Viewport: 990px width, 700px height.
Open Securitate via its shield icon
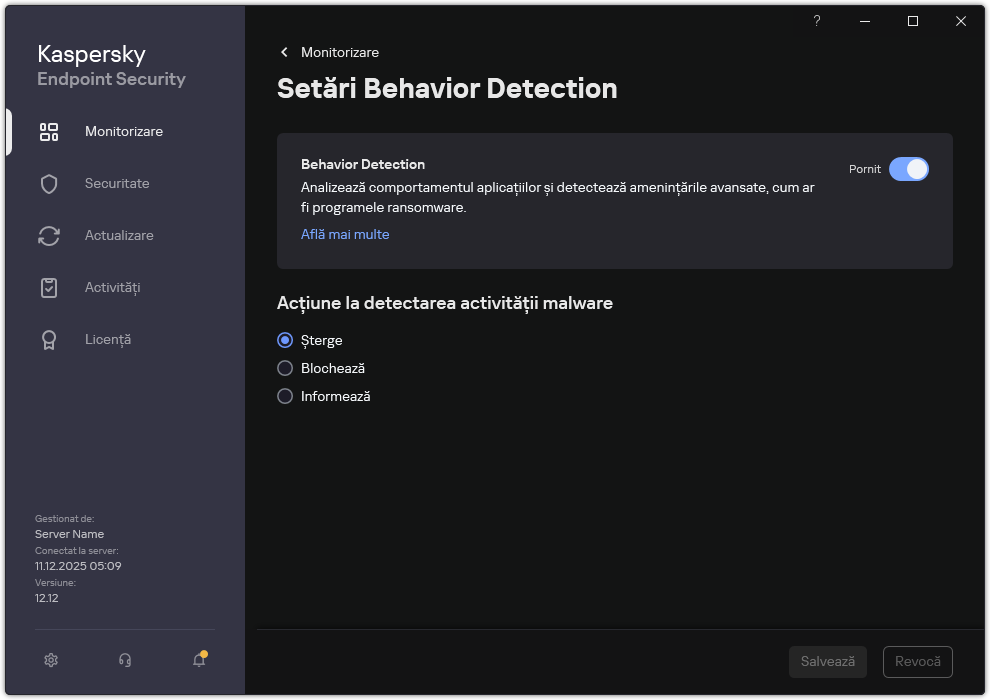point(49,183)
